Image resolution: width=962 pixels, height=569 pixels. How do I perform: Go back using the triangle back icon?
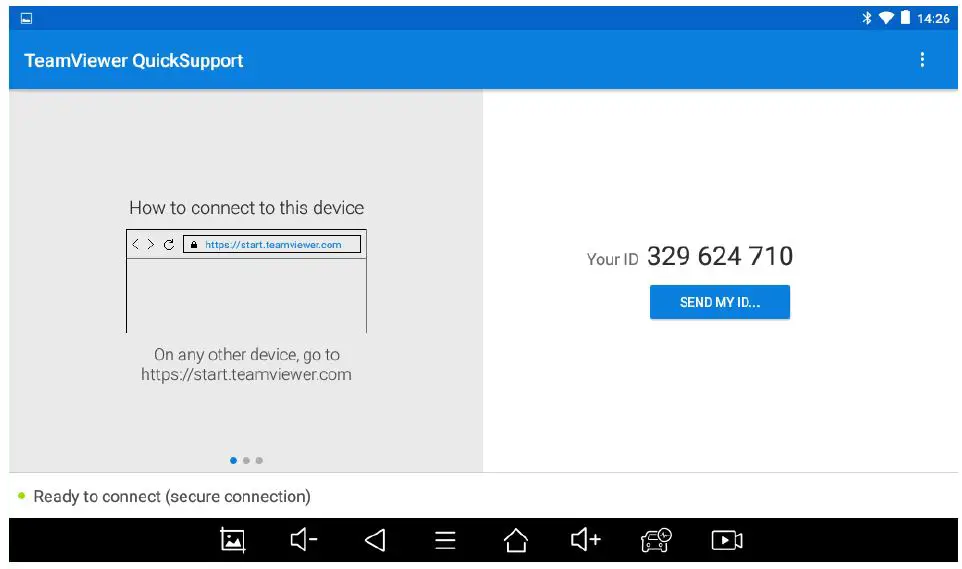point(375,540)
